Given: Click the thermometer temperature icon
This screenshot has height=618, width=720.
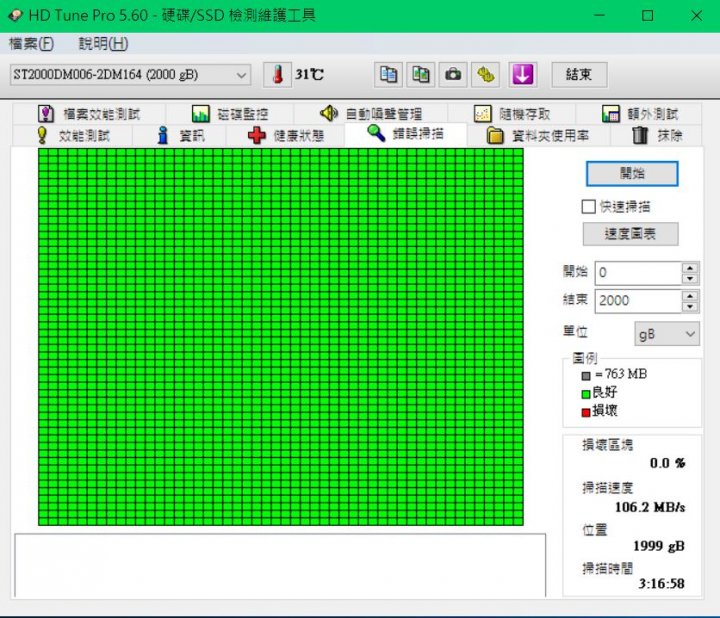Looking at the screenshot, I should [x=277, y=74].
